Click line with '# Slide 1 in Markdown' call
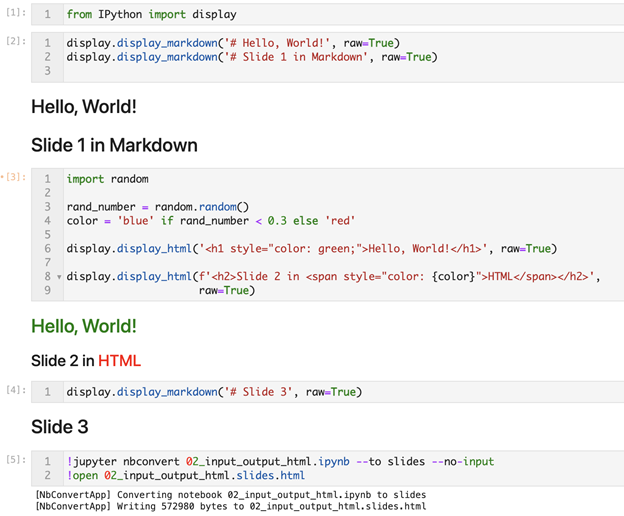624x516 pixels. (252, 57)
